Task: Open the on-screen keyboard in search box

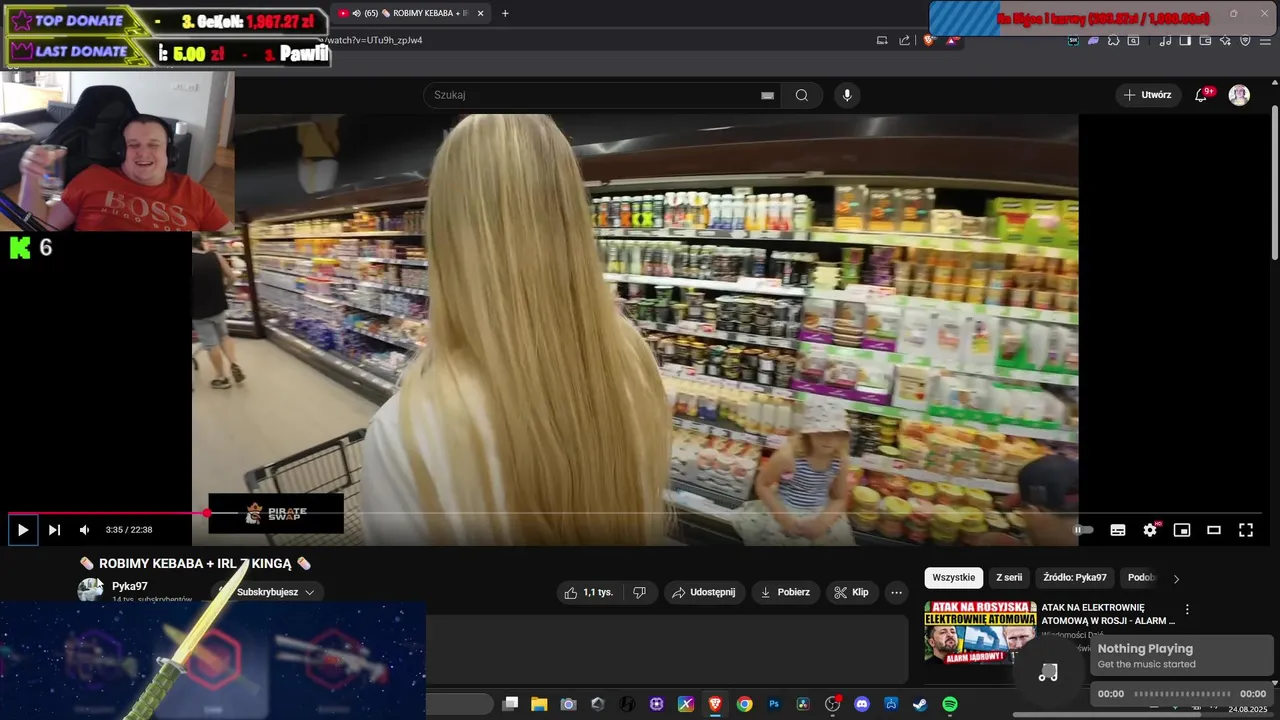Action: (x=767, y=95)
